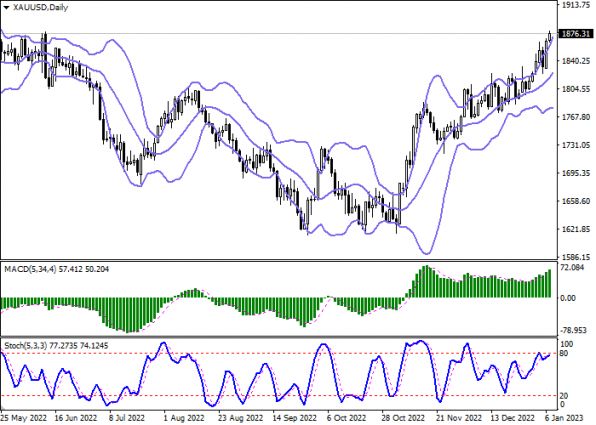Click the 1586.15 price scale label
596x425 pixels.
(x=576, y=257)
